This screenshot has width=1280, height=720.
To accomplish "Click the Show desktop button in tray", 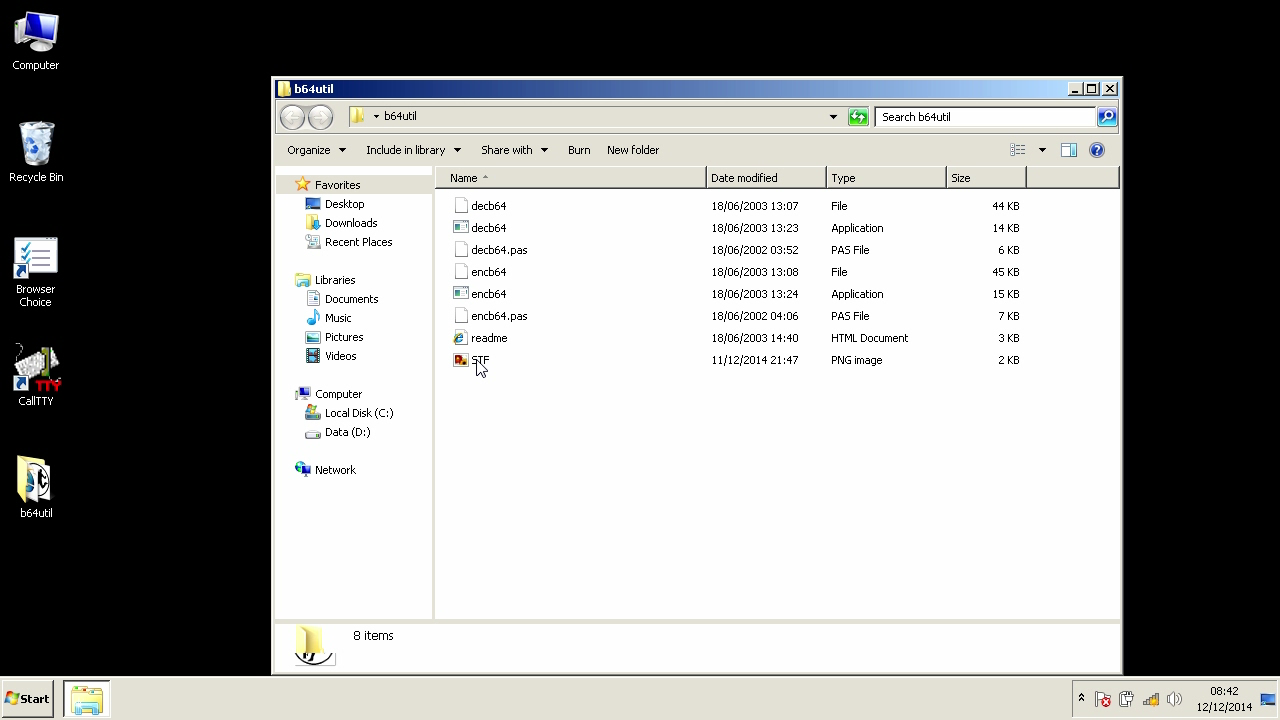I will [1267, 699].
